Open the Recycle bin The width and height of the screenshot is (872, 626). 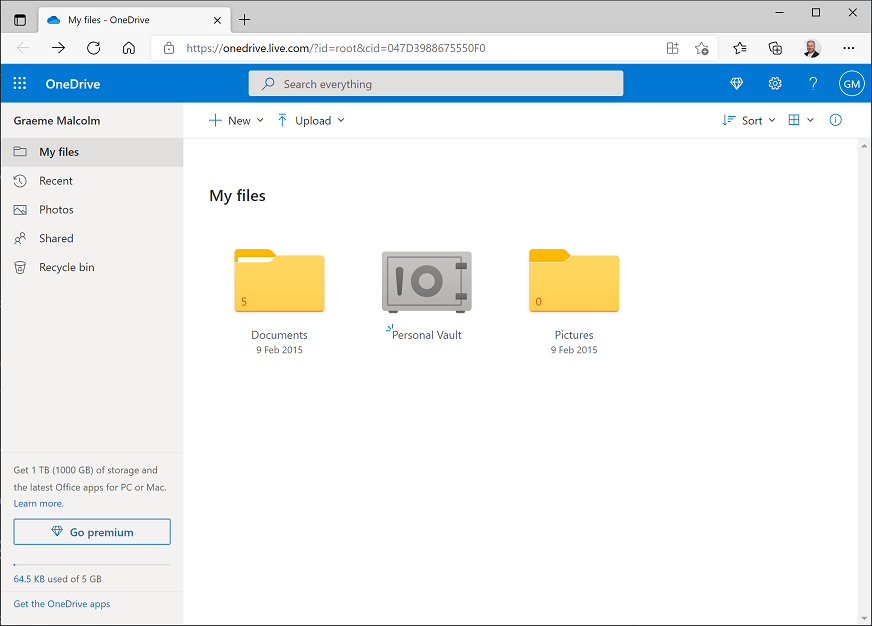92,267
